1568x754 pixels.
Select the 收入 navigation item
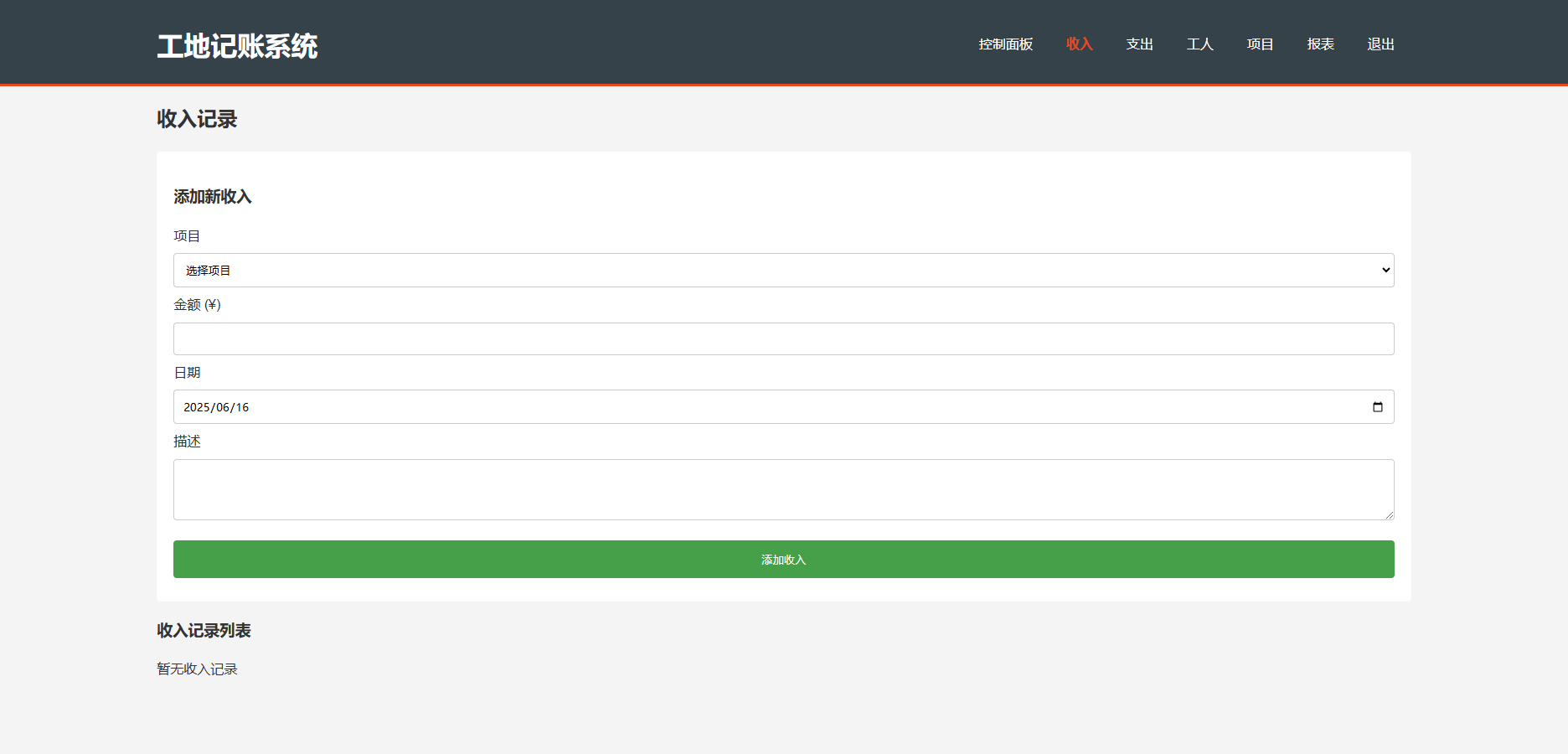tap(1079, 44)
